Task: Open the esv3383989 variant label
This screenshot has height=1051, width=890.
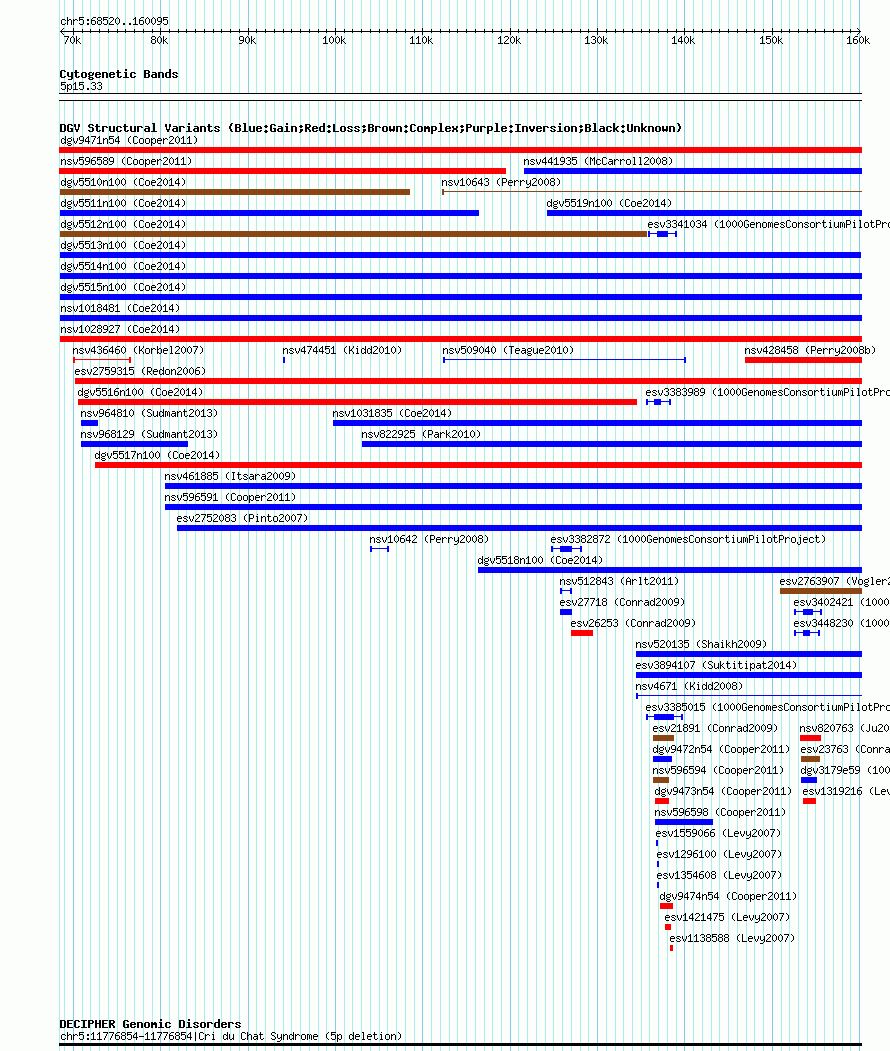Action: point(767,391)
